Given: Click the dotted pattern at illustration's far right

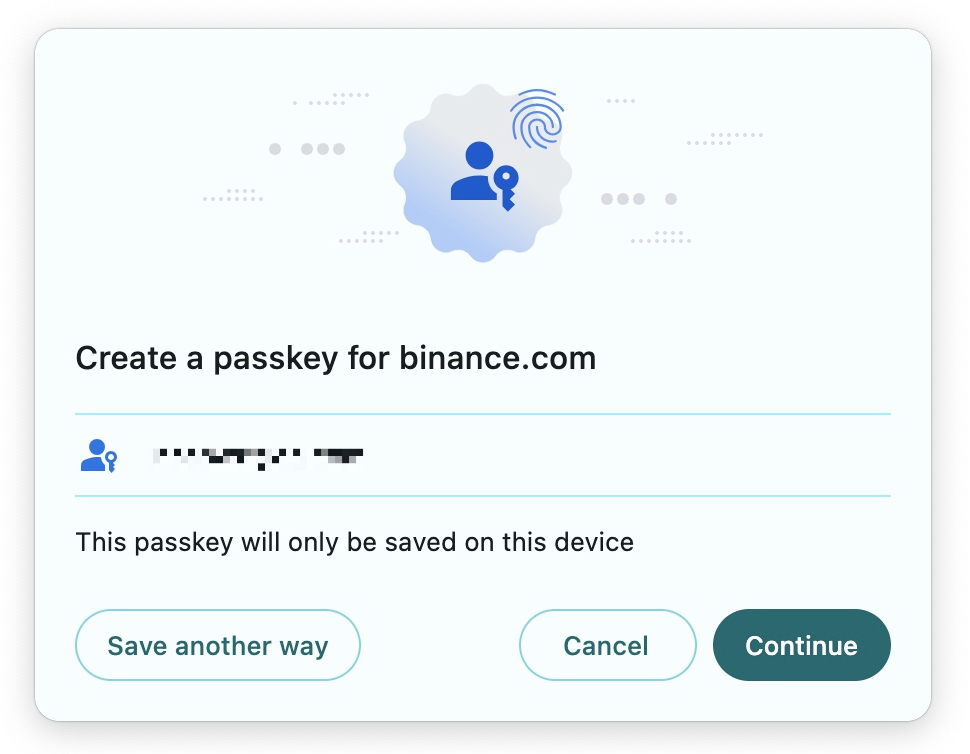Looking at the screenshot, I should 726,138.
